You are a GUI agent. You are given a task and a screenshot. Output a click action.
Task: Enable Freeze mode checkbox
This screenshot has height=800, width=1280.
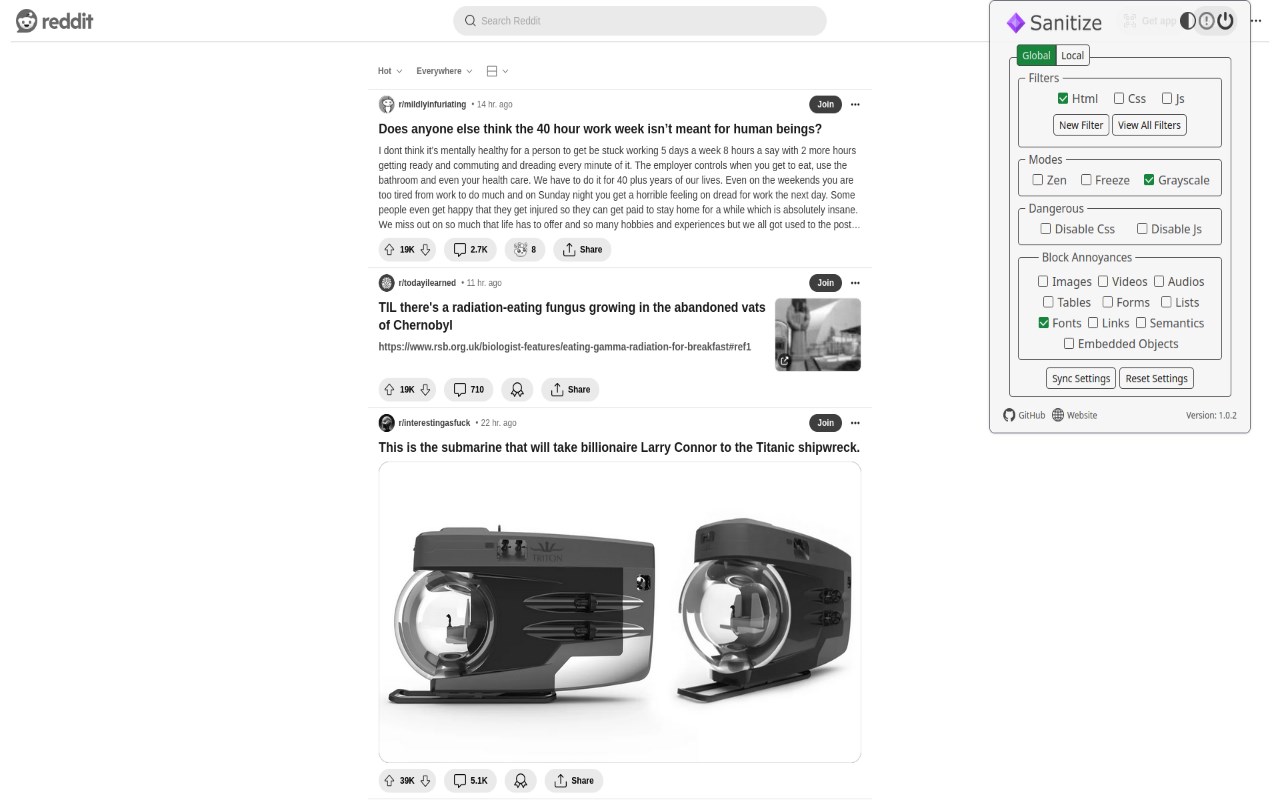click(1086, 180)
